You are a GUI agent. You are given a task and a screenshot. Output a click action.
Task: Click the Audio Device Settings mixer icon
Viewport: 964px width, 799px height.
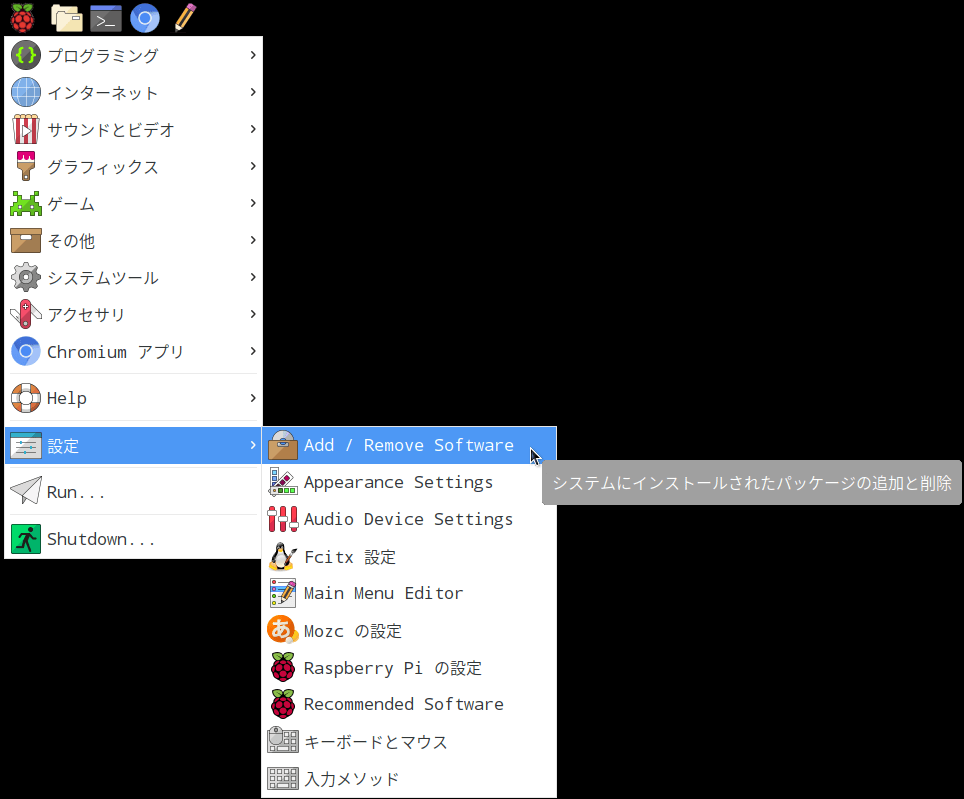pyautogui.click(x=283, y=519)
